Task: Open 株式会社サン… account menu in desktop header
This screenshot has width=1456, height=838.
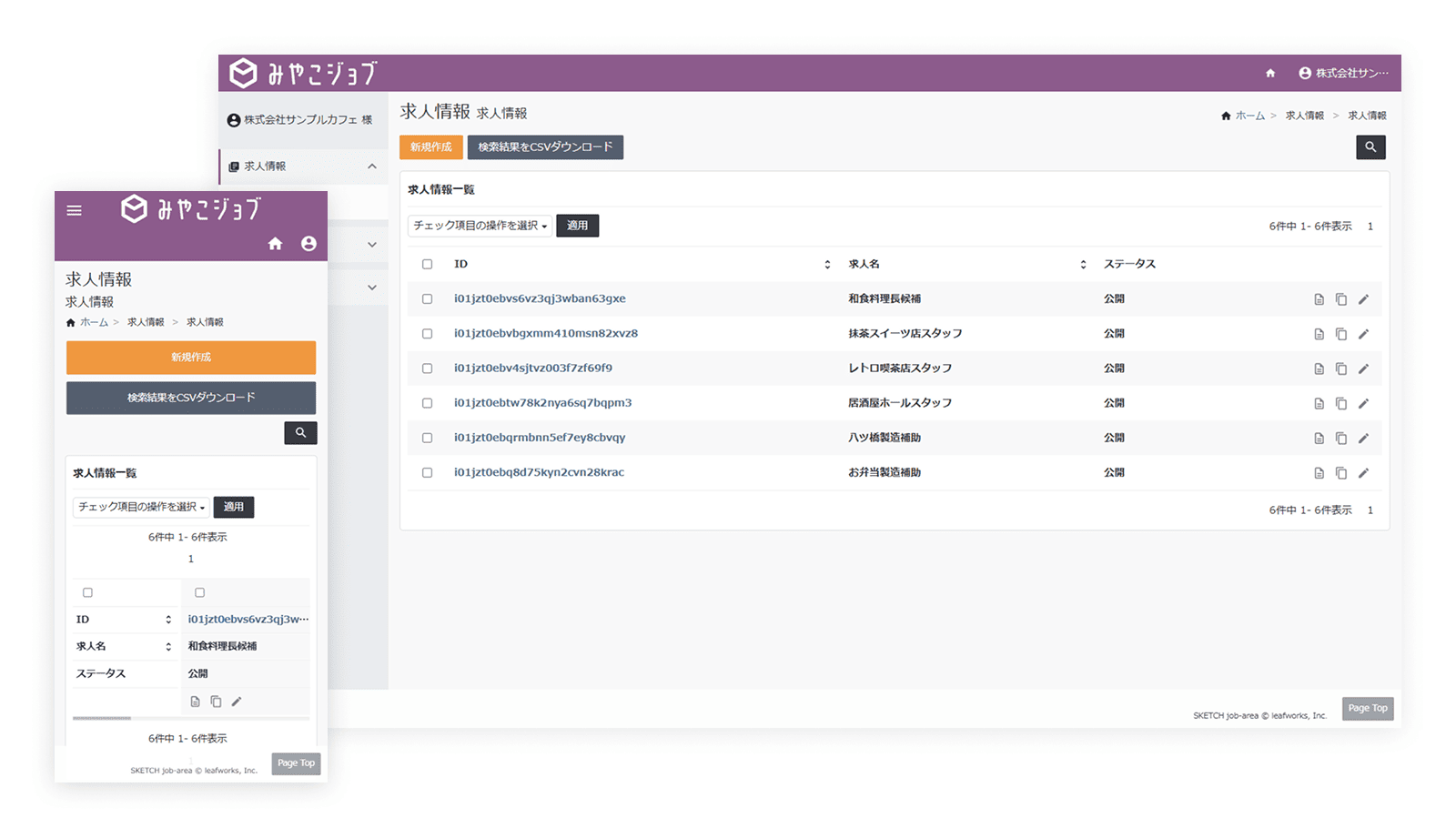Action: [1343, 73]
